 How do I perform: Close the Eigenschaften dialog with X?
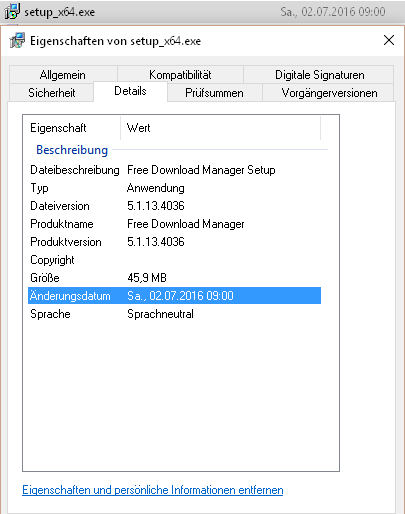pyautogui.click(x=389, y=40)
